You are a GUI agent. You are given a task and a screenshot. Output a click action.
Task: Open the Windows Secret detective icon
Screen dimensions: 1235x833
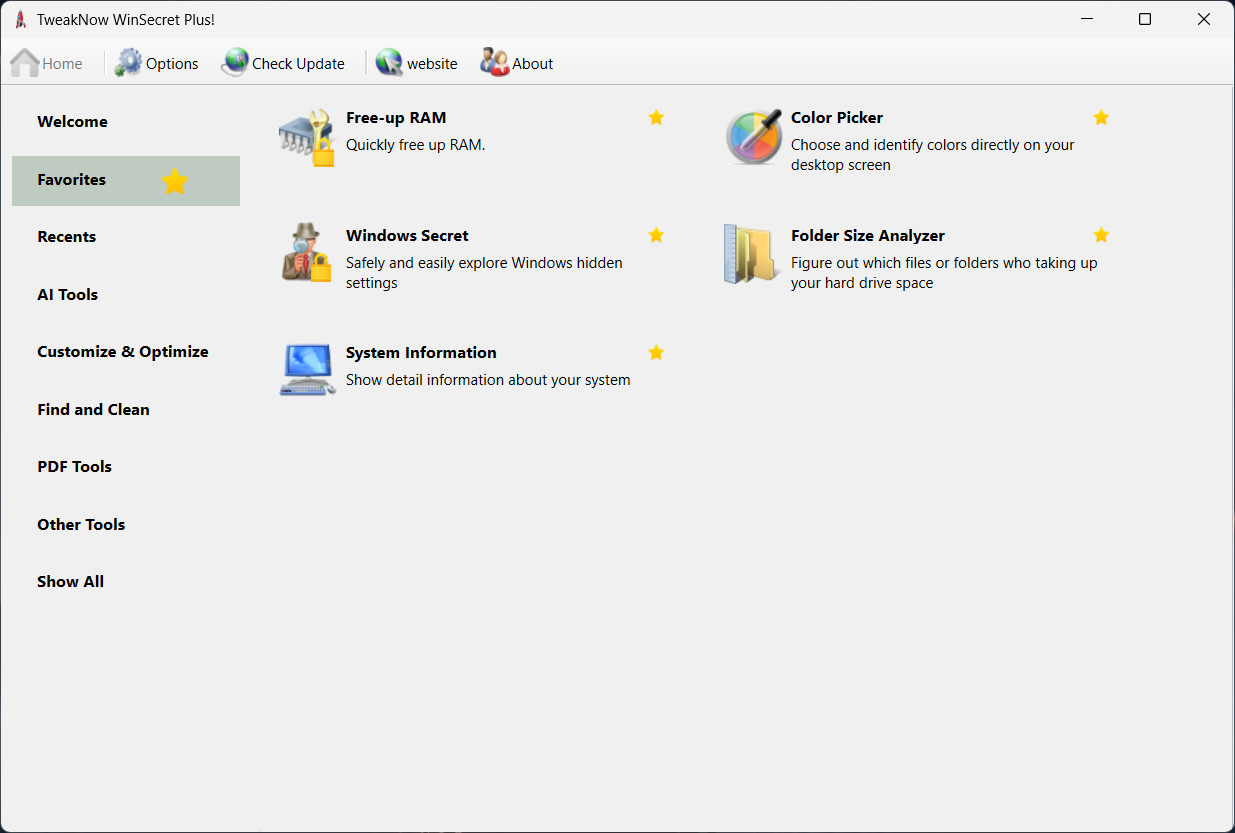(307, 253)
